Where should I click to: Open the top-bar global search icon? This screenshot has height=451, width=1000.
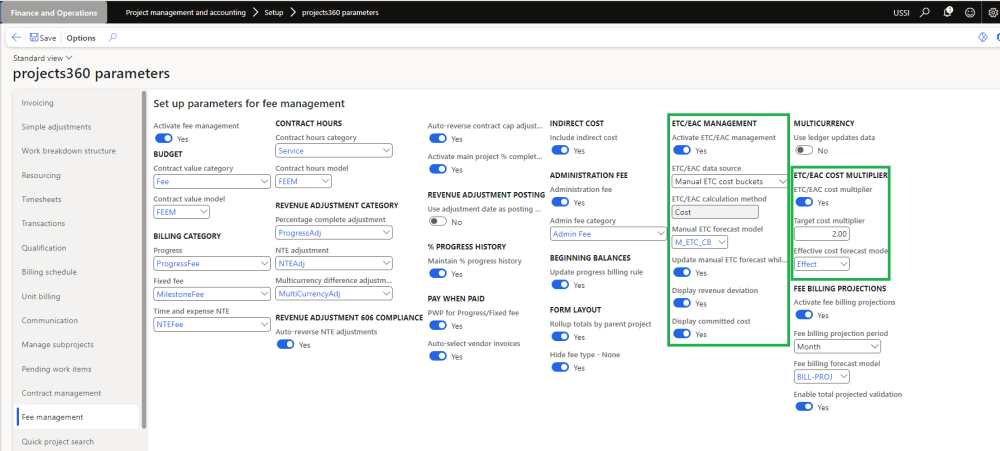click(924, 13)
